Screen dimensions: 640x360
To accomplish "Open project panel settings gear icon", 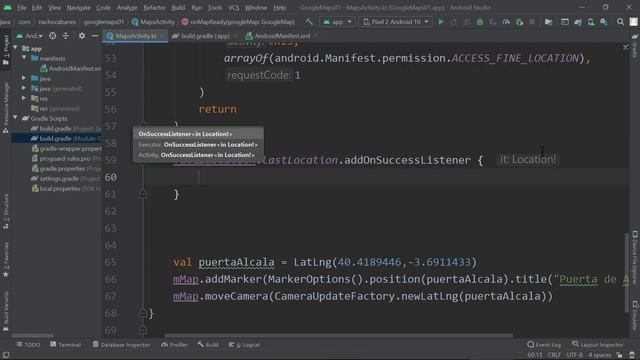I will click(82, 36).
